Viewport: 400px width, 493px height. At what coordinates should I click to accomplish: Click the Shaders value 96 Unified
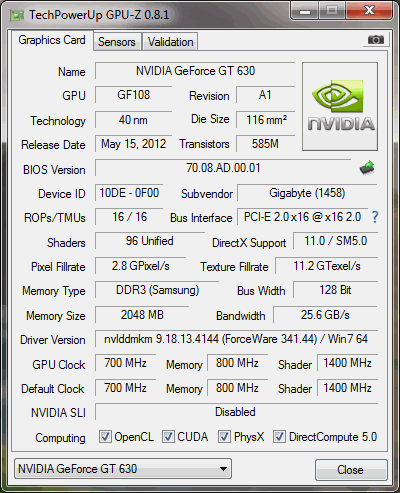(x=150, y=241)
